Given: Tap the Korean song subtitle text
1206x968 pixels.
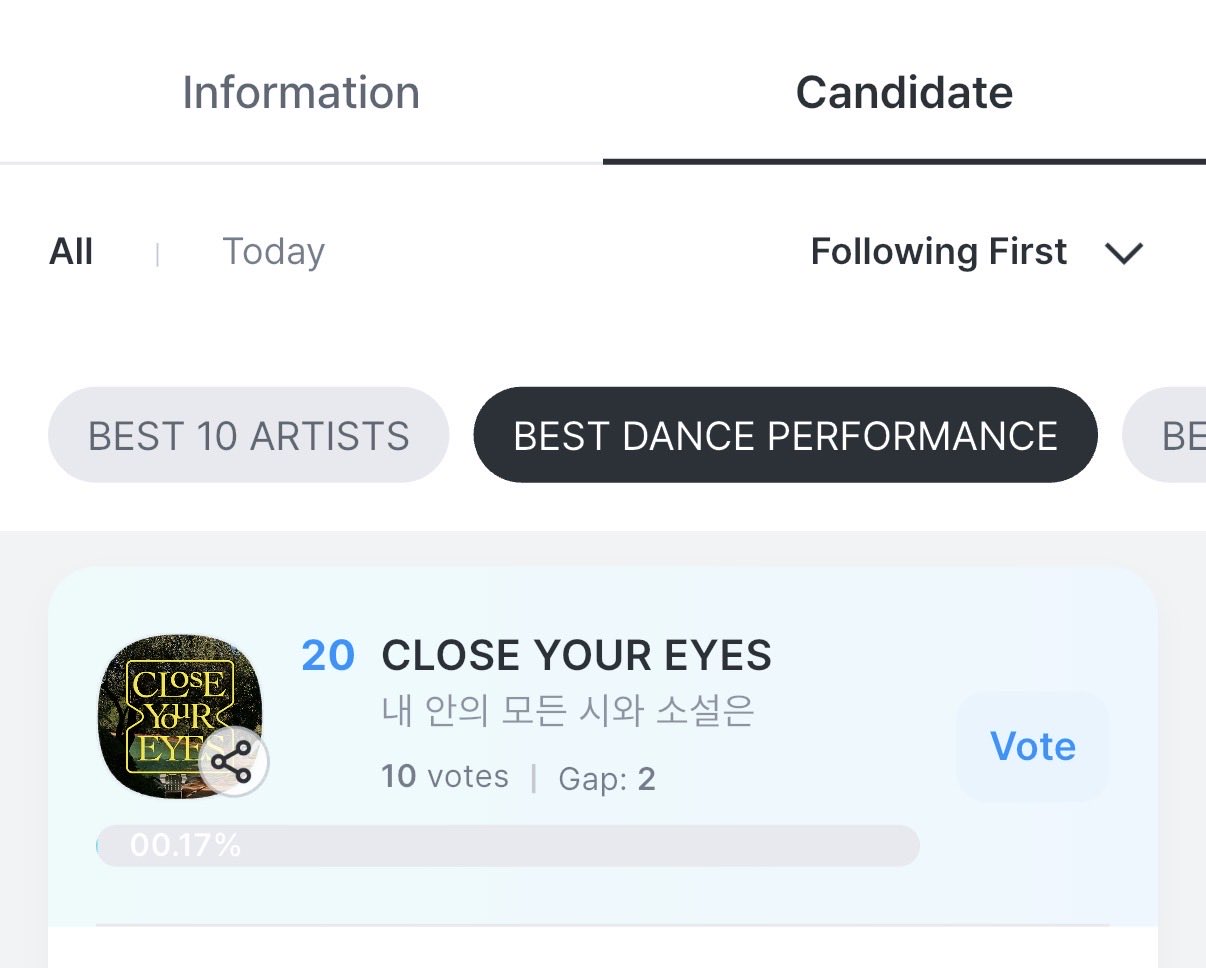Looking at the screenshot, I should coord(568,712).
